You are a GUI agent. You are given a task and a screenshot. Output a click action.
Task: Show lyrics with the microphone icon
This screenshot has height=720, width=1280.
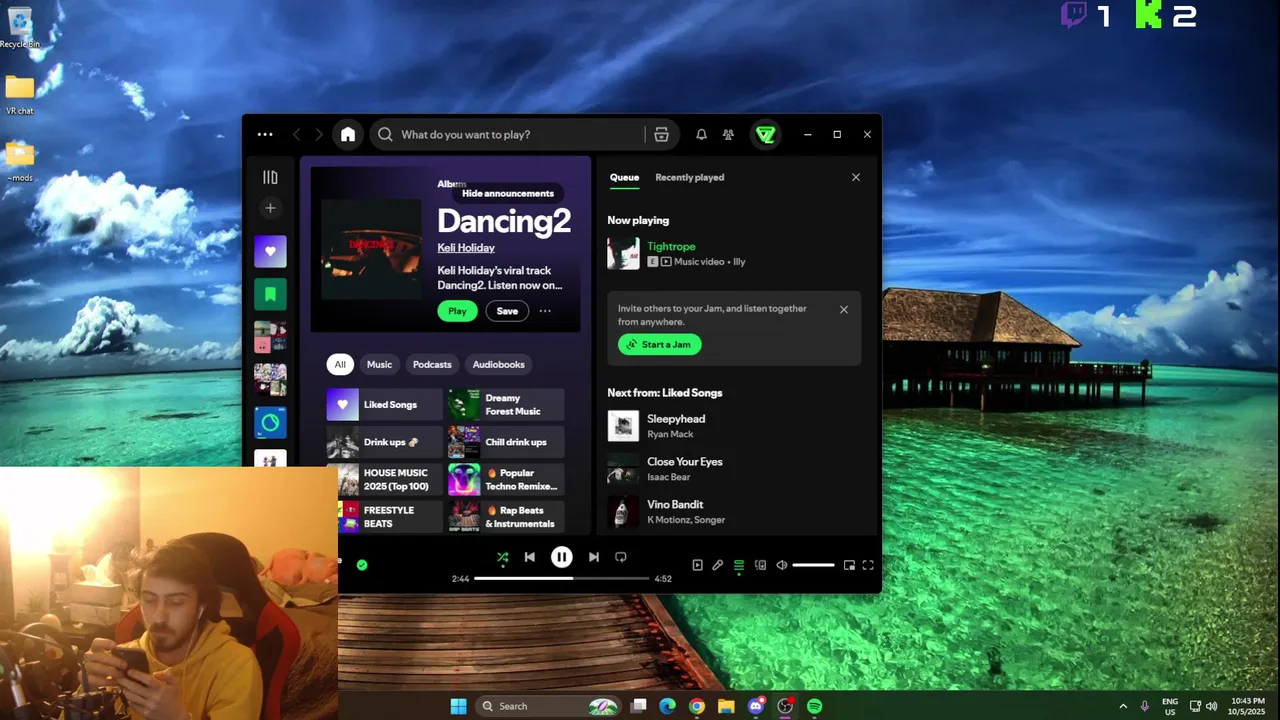coord(717,565)
